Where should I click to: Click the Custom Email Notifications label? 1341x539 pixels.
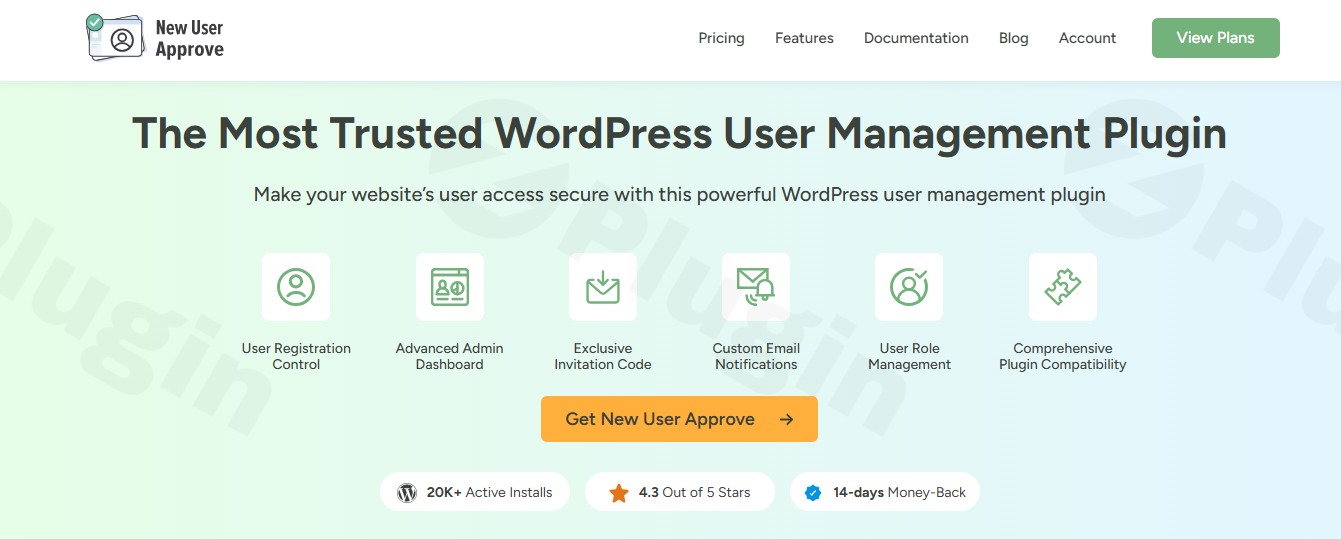(x=756, y=356)
